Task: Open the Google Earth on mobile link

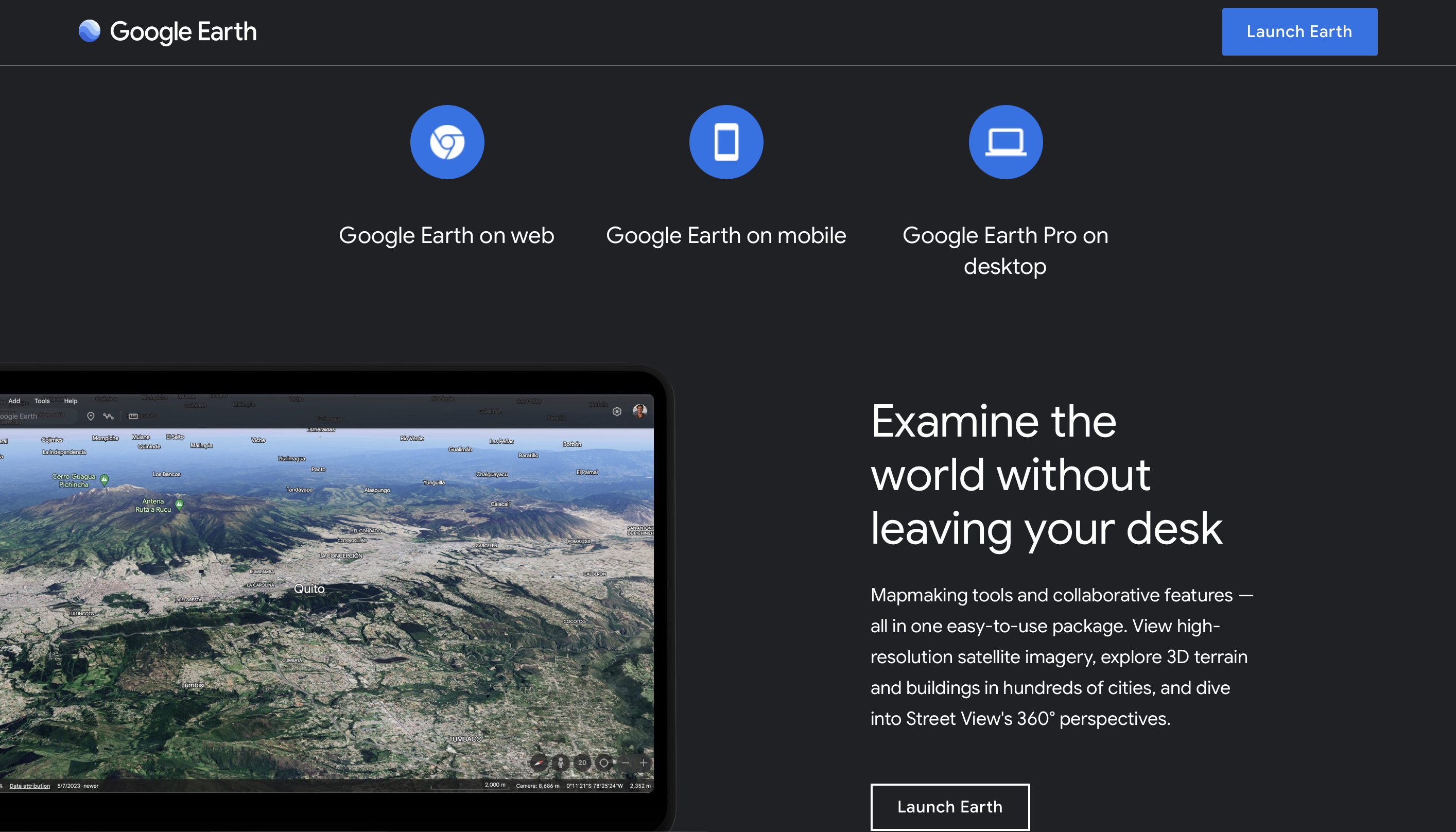Action: coord(726,235)
